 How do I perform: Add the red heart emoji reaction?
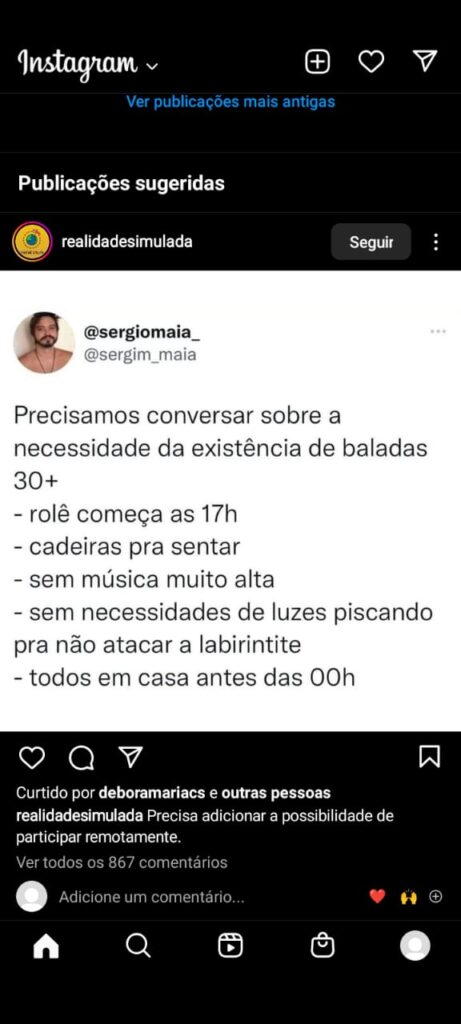click(377, 897)
